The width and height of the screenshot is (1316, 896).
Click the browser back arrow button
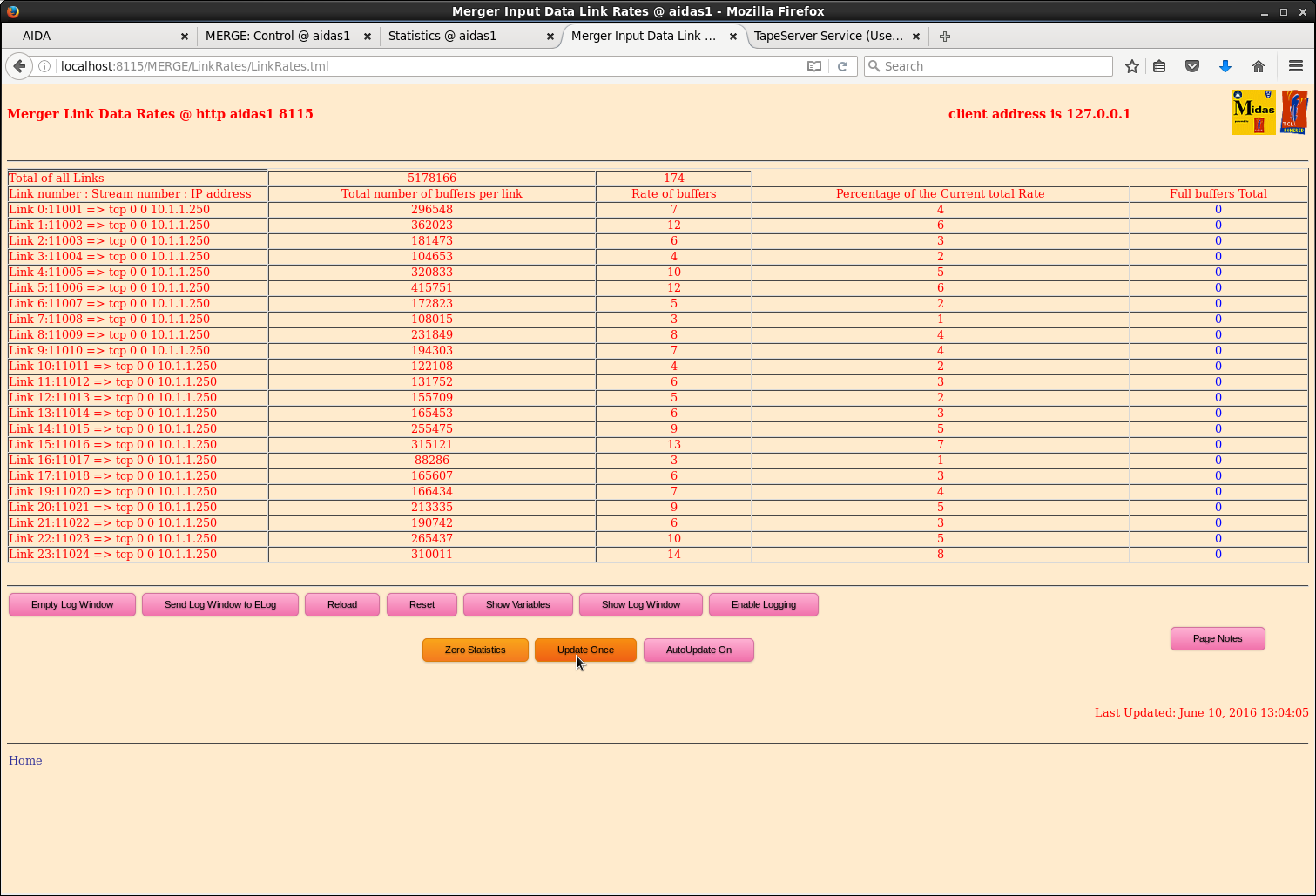tap(19, 66)
